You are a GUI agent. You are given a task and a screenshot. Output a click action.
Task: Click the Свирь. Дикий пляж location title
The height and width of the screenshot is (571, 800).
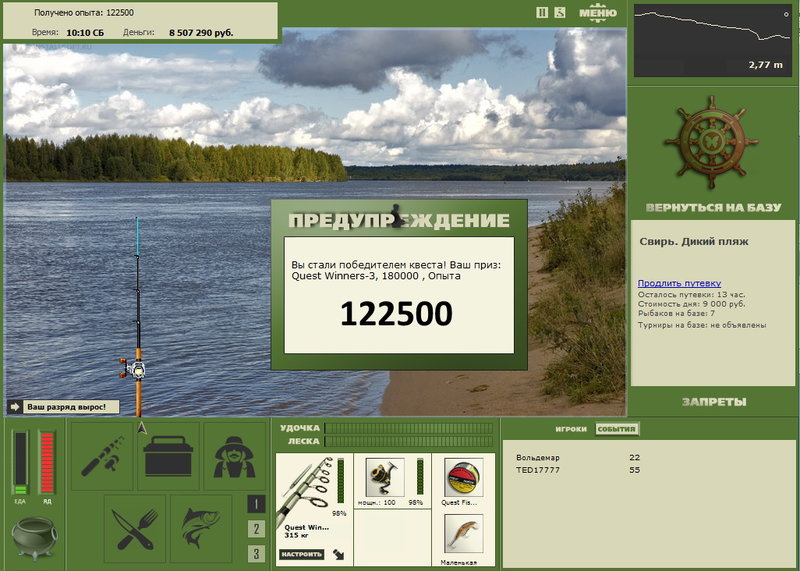click(694, 242)
